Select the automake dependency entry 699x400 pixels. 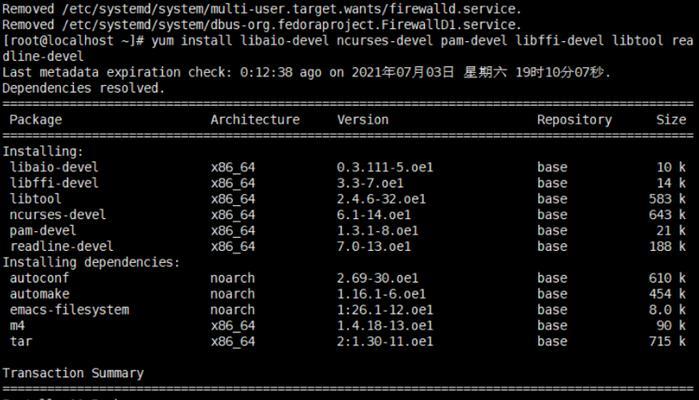39,294
